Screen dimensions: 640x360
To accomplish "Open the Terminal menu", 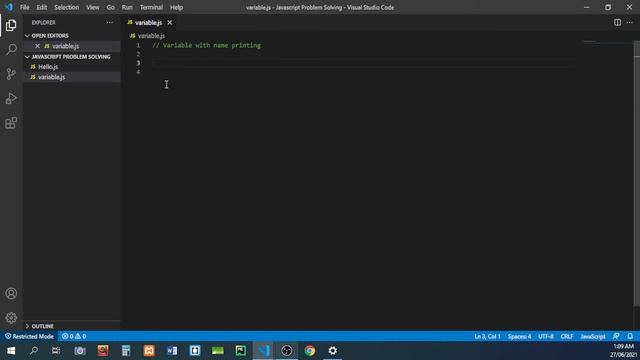I will click(151, 7).
